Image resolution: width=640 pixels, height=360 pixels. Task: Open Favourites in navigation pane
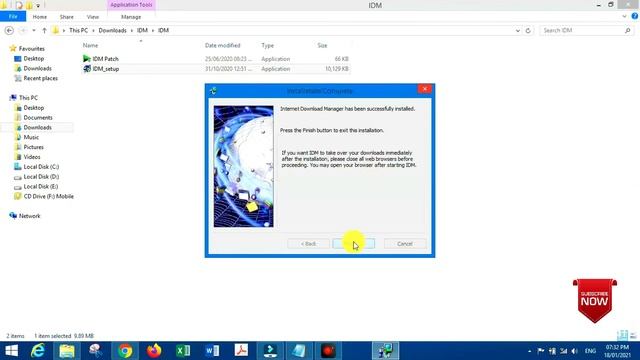31,49
